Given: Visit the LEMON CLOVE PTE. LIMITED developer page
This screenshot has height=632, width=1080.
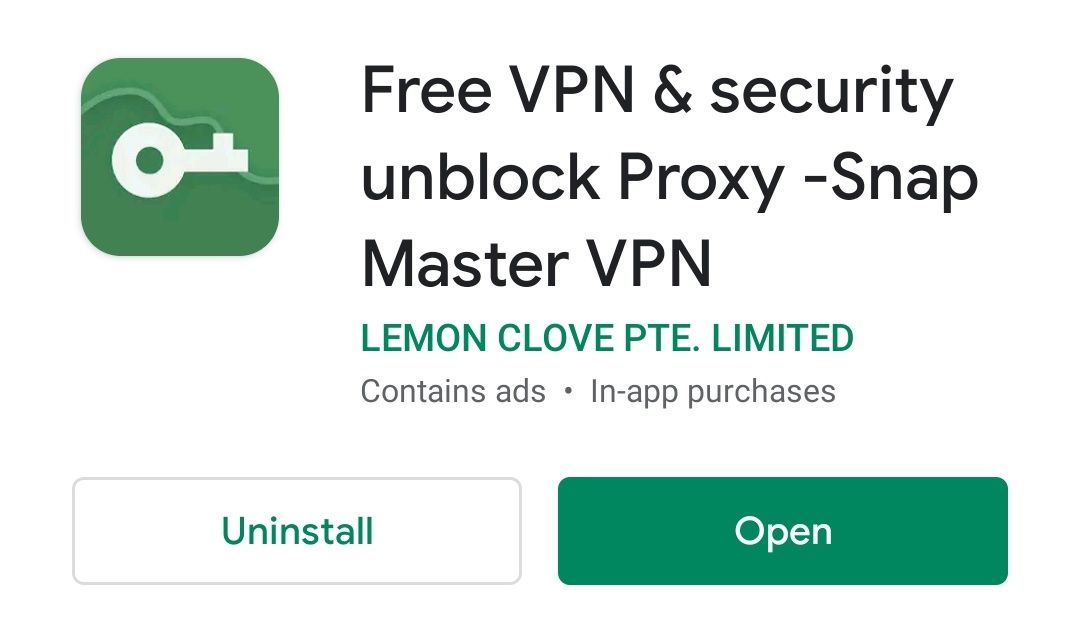Looking at the screenshot, I should click(x=607, y=338).
